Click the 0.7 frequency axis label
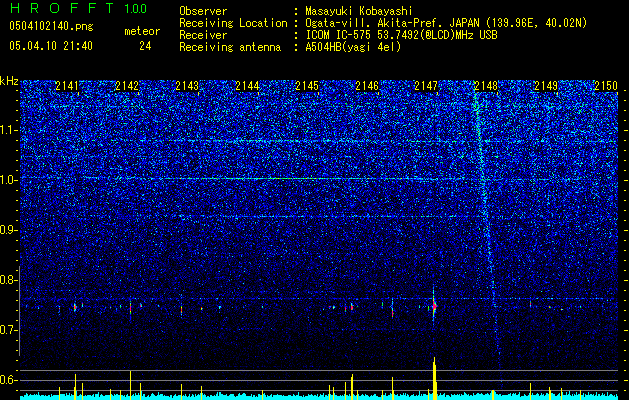Viewport: 629px width, 400px height. (8, 330)
